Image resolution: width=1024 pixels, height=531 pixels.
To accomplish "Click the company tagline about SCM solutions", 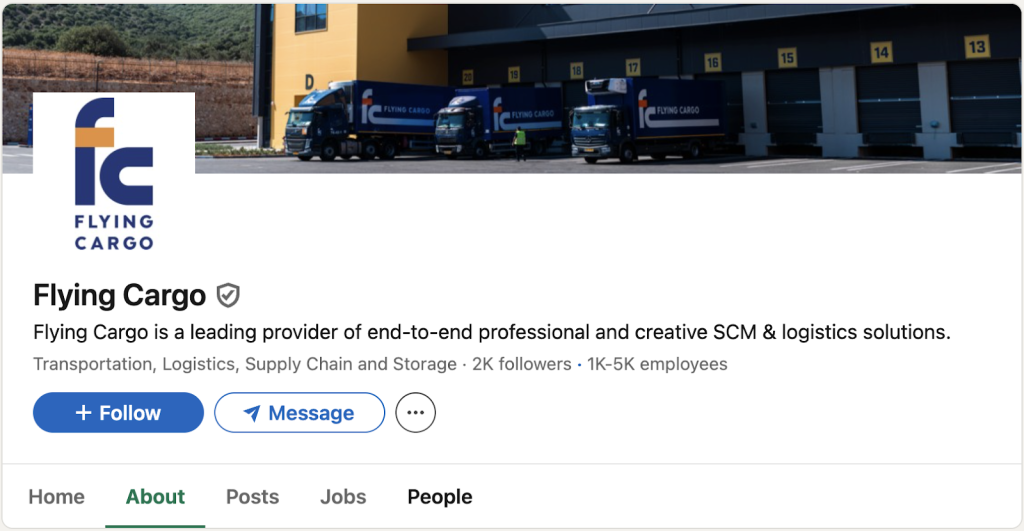I will tap(491, 332).
